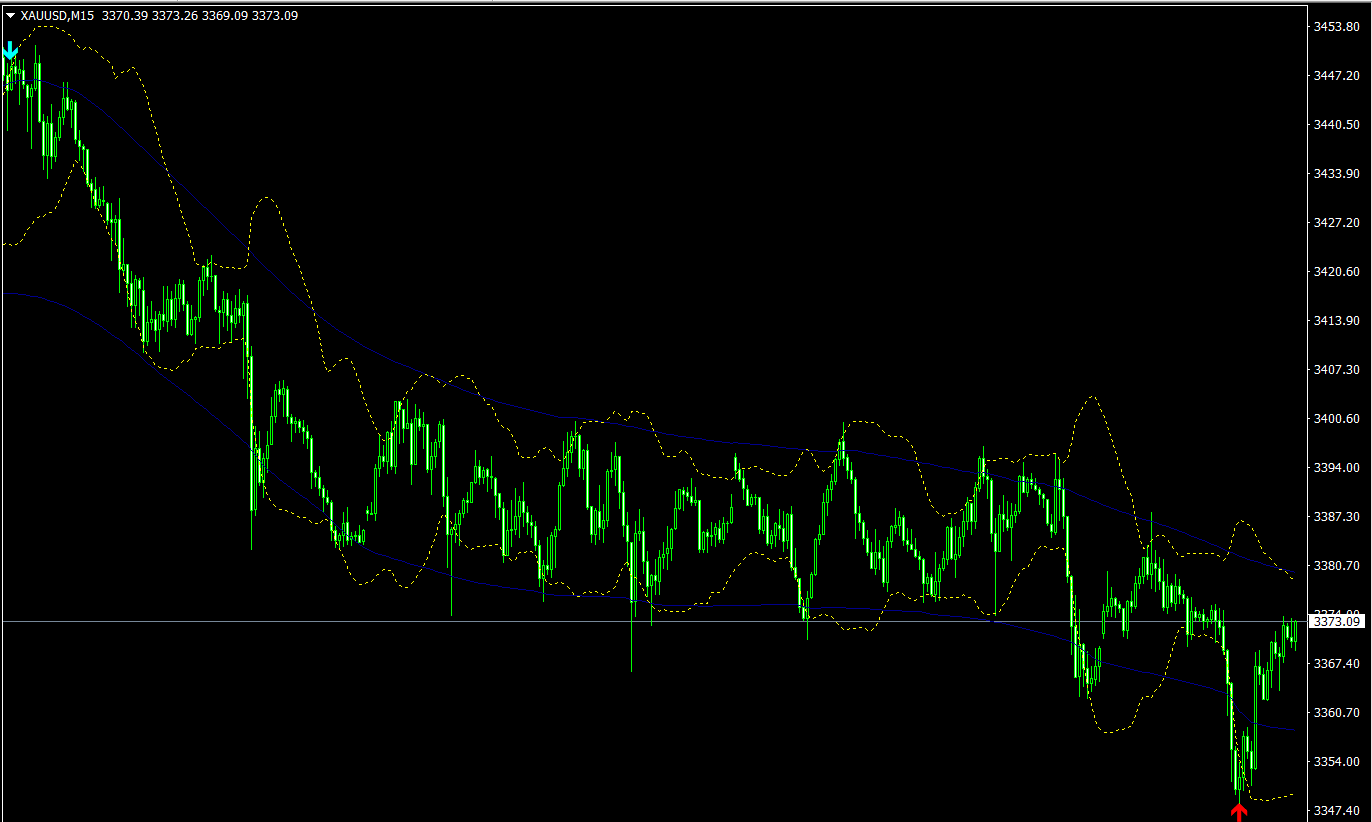Viewport: 1372px width, 822px height.
Task: Click price scale label 3433.90
Action: [1336, 173]
